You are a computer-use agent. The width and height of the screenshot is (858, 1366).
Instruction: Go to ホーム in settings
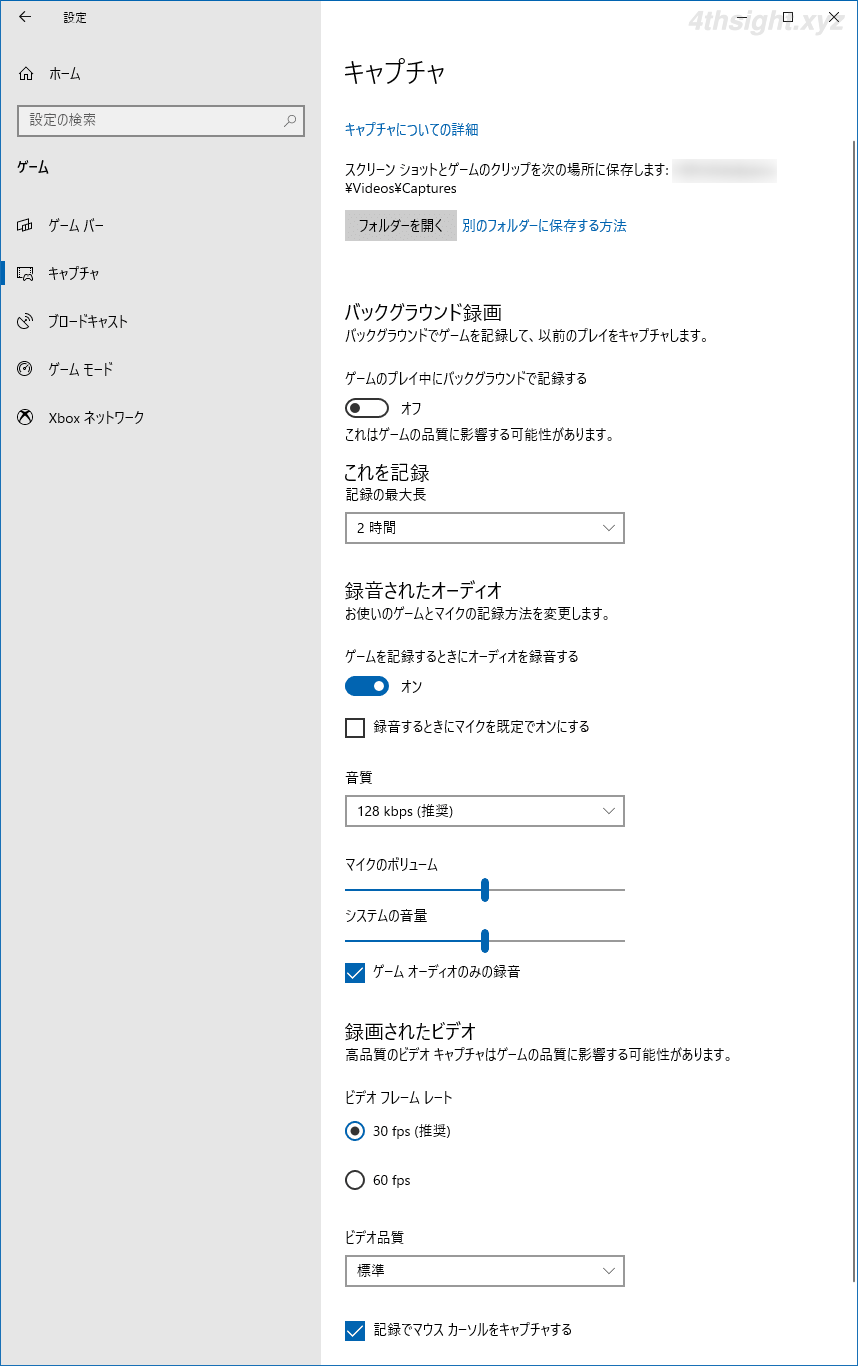(x=160, y=74)
